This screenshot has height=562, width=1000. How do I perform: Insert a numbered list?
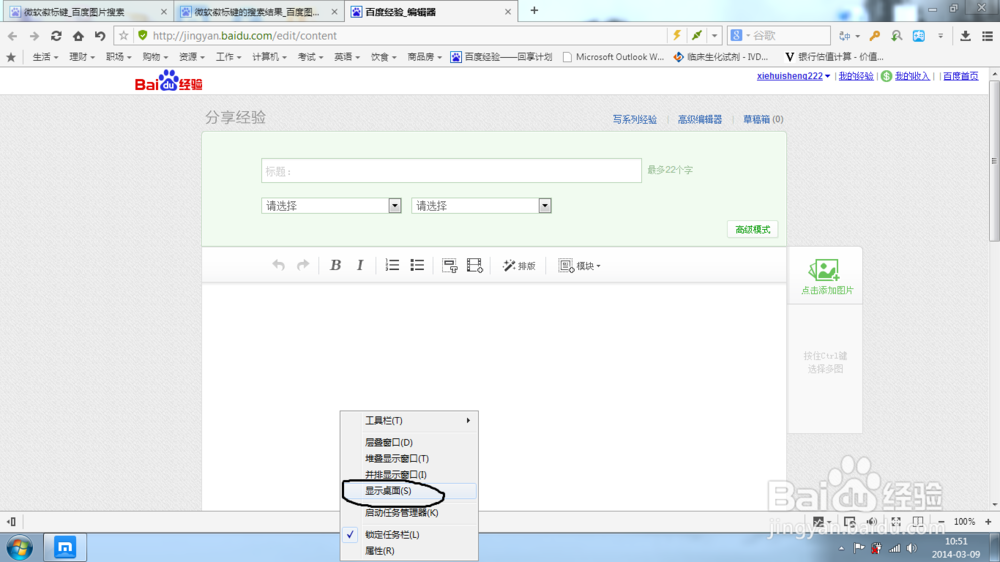(392, 265)
